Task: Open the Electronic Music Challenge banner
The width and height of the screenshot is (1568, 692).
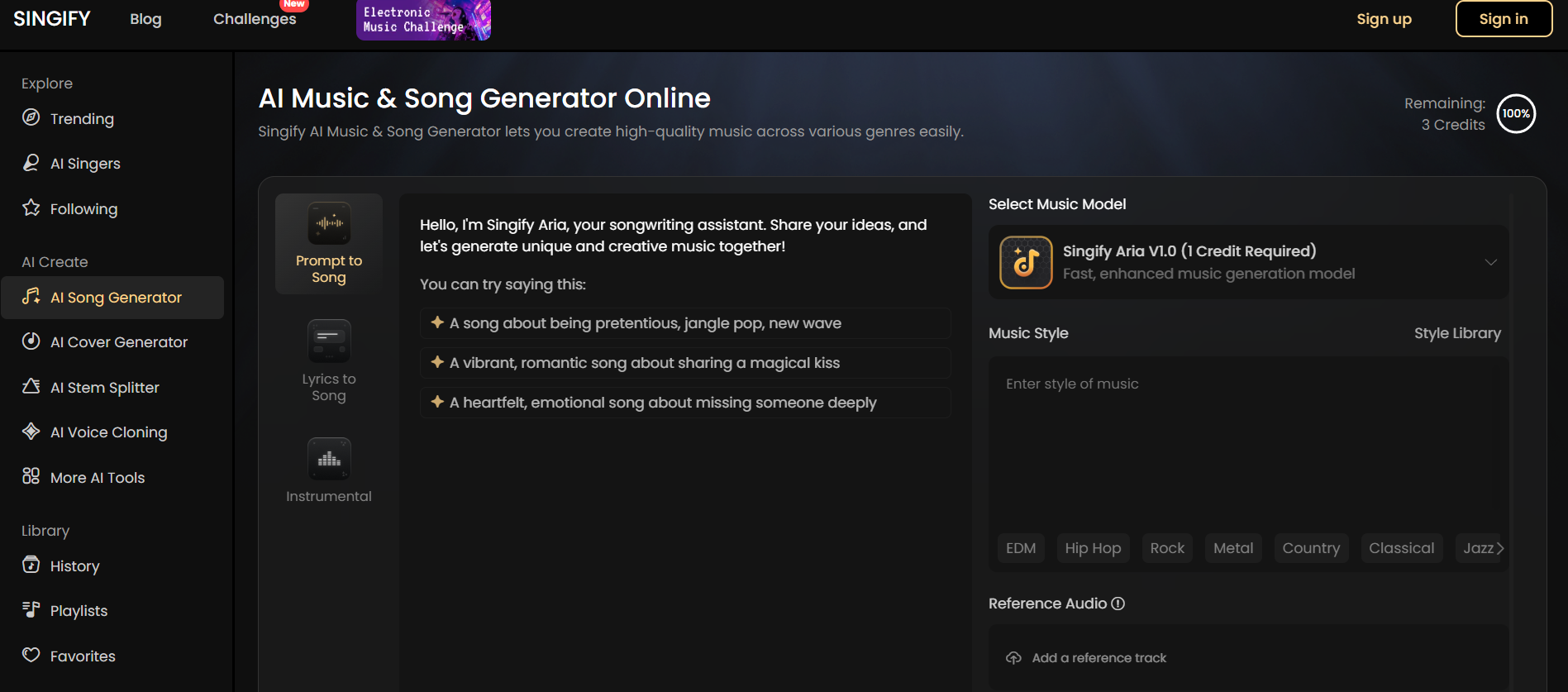Action: click(423, 20)
